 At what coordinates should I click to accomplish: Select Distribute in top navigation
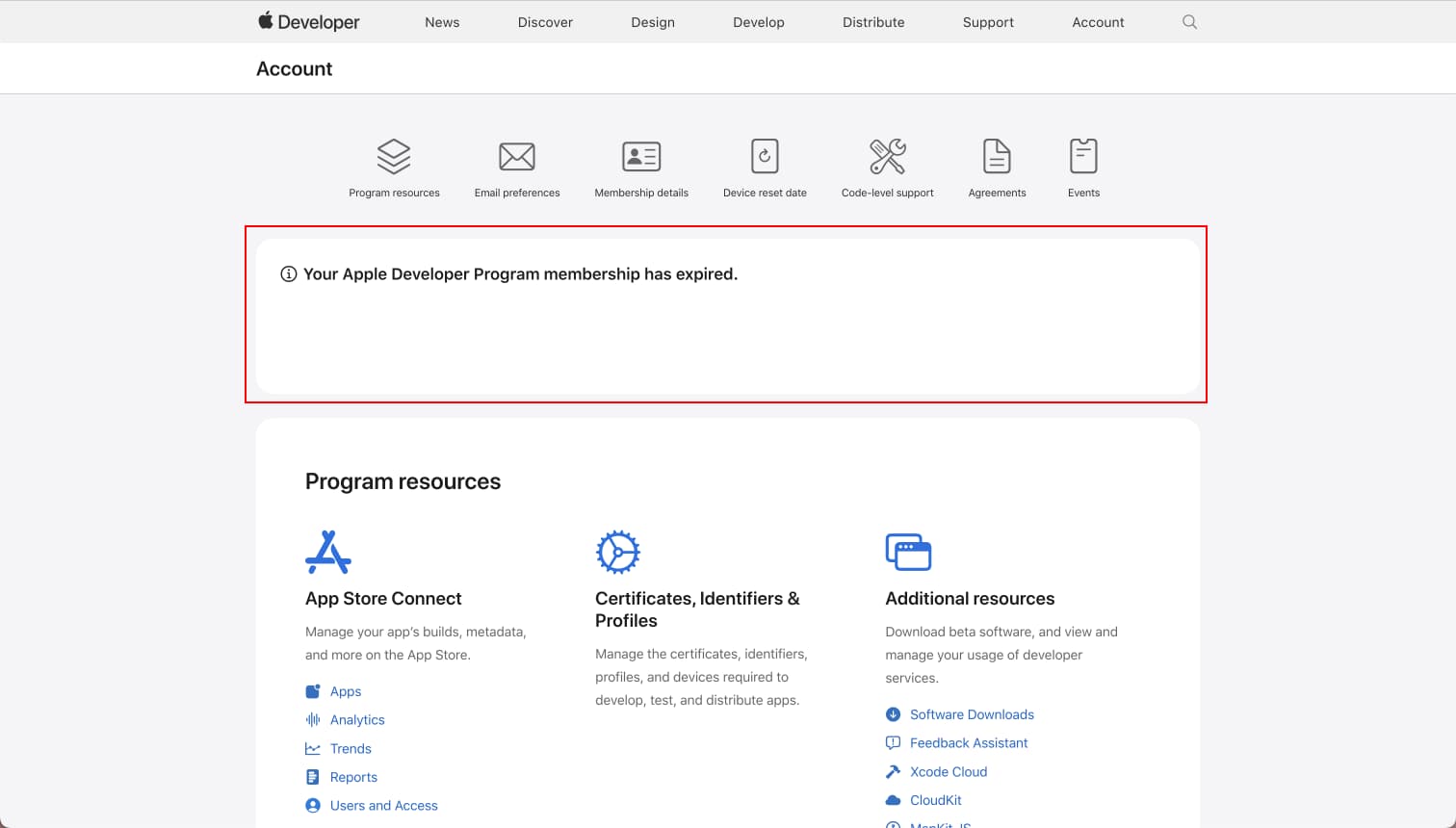pos(873,22)
